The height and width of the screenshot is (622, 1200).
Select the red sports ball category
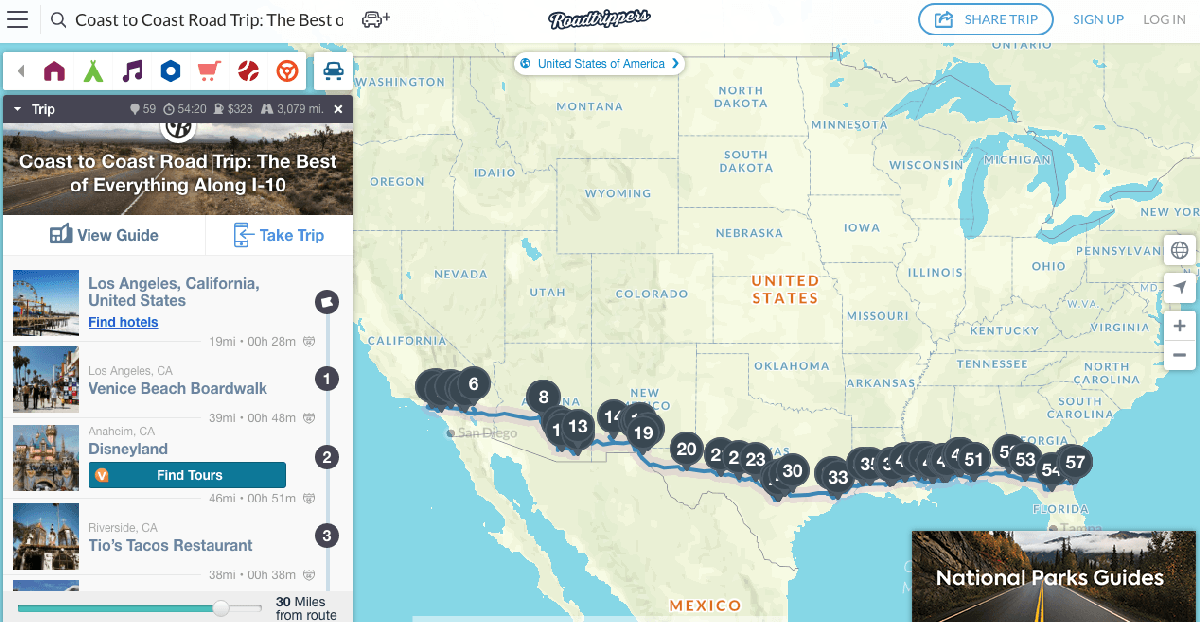pyautogui.click(x=248, y=71)
